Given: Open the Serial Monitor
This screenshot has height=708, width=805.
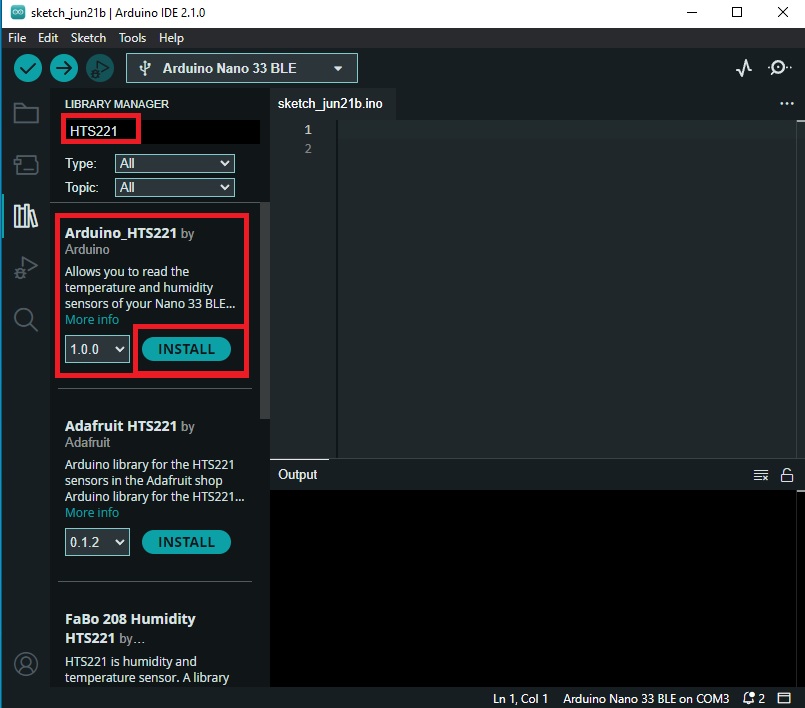Looking at the screenshot, I should pos(779,68).
